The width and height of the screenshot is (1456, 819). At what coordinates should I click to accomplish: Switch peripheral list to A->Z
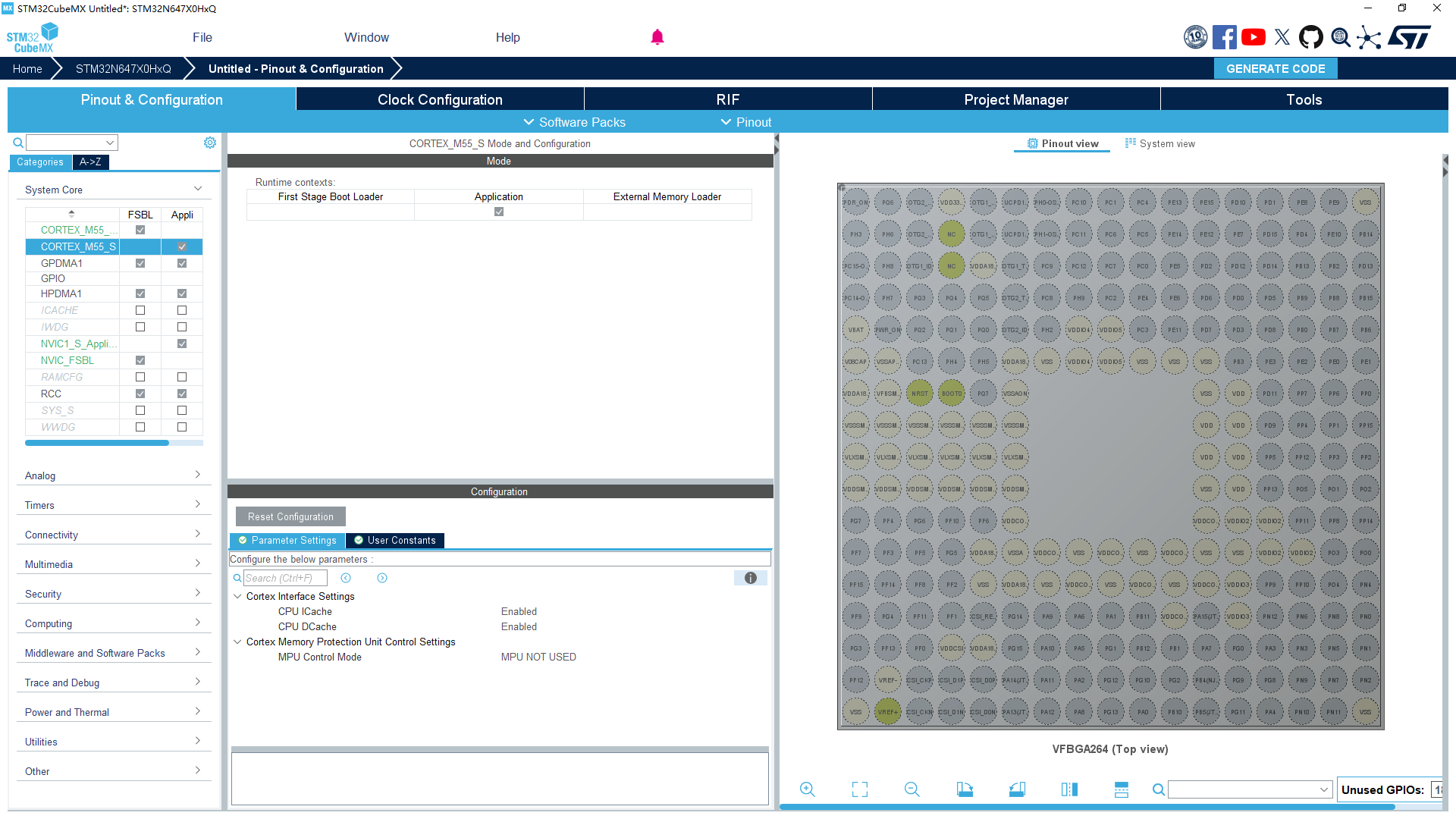[90, 162]
